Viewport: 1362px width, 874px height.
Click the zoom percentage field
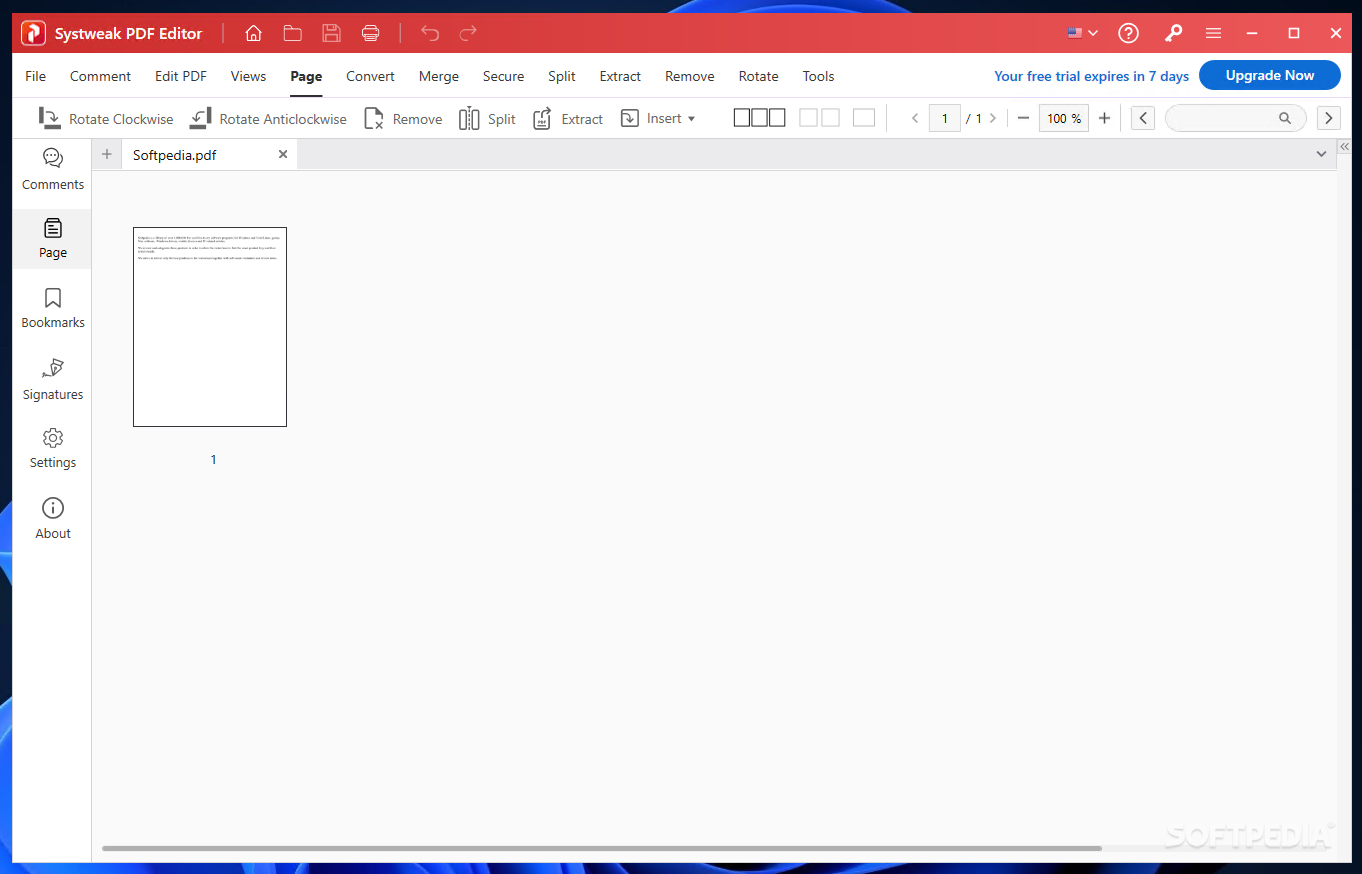coord(1064,118)
